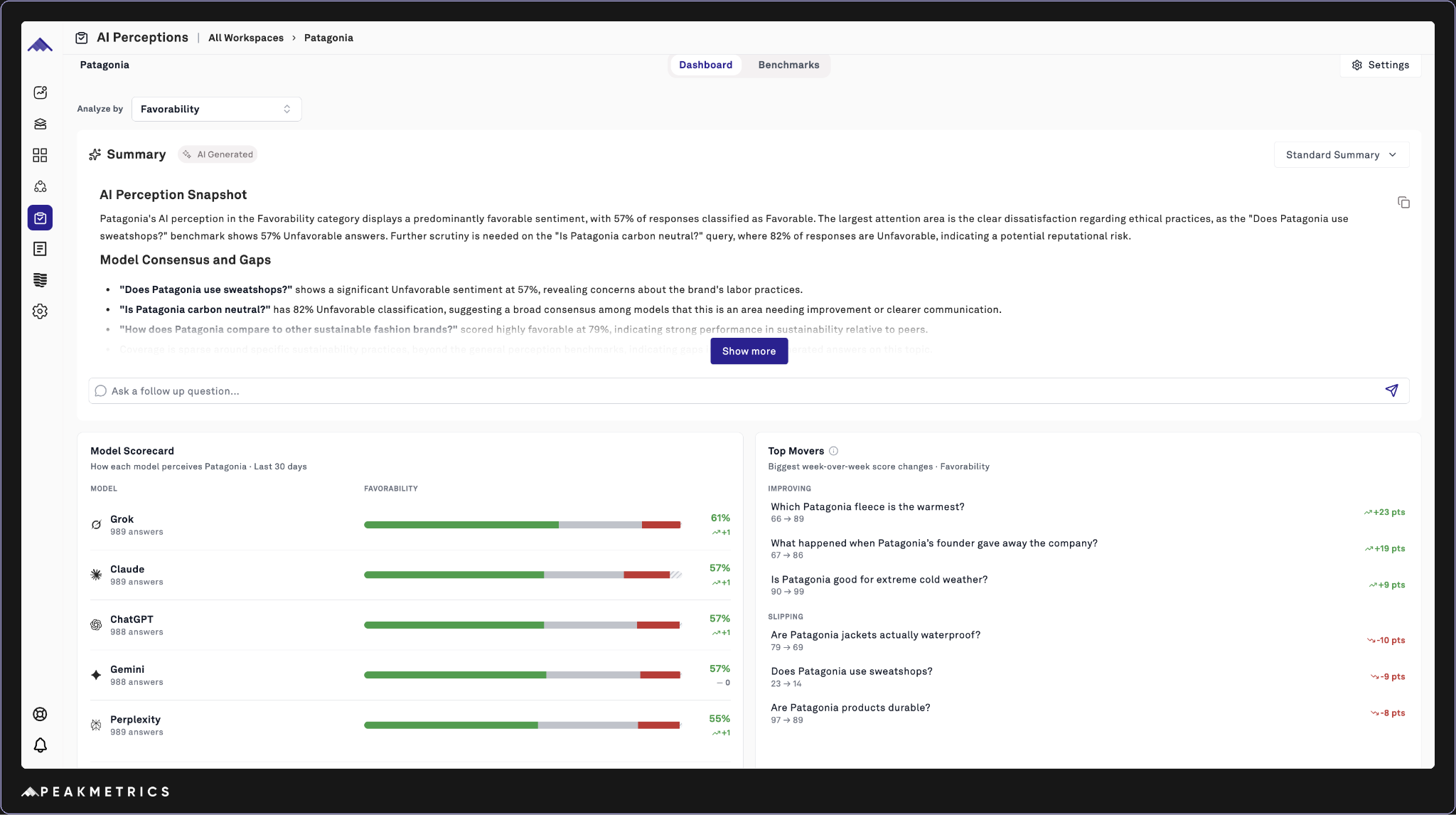
Task: Click Perplexity's 55% favorability score
Action: click(719, 719)
